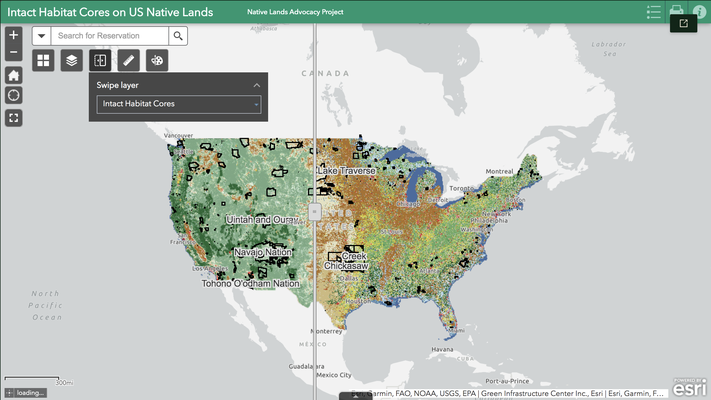Click the print icon in header
The image size is (711, 400).
[x=677, y=12]
